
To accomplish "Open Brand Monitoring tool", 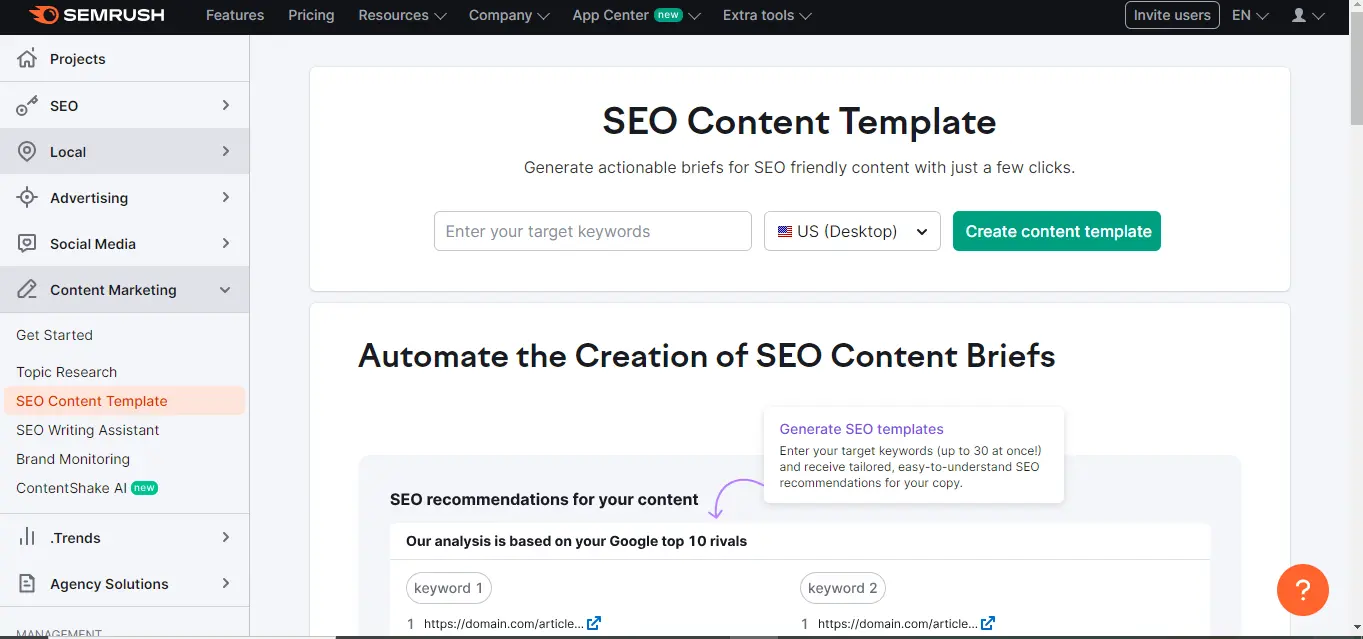I will (x=73, y=459).
